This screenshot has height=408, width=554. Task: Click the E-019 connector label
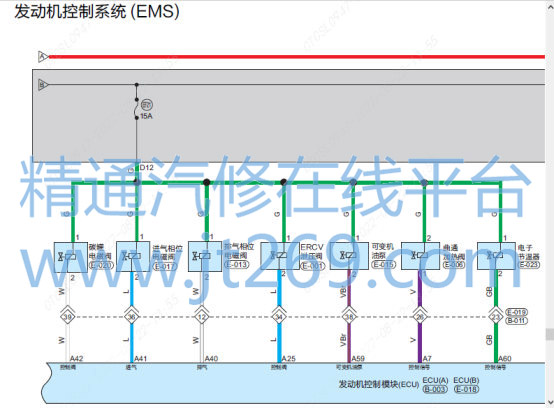(x=517, y=312)
